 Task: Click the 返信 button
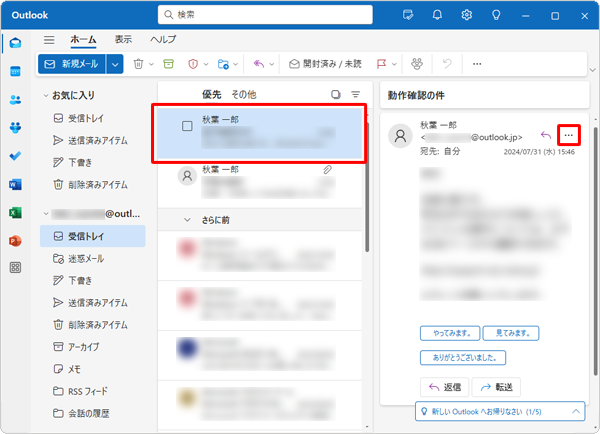point(445,387)
